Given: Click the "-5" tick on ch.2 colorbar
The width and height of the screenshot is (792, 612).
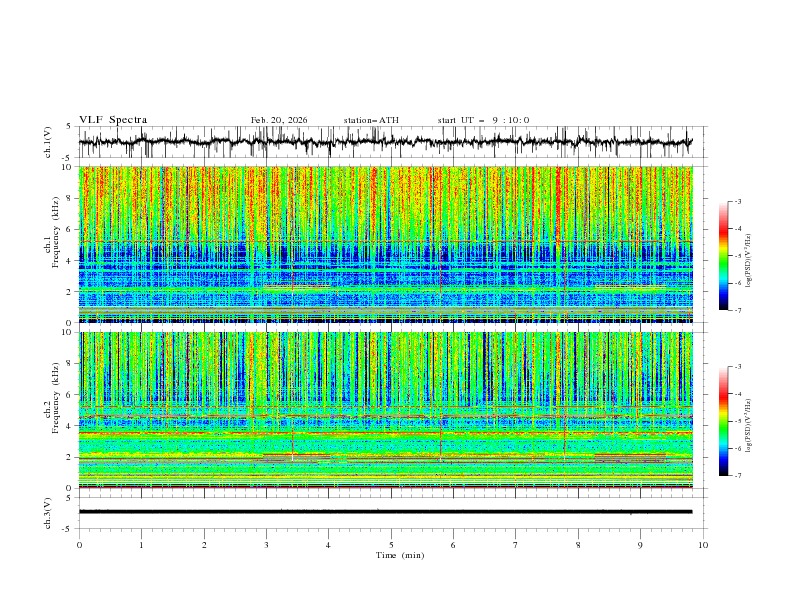Looking at the screenshot, I should 738,421.
